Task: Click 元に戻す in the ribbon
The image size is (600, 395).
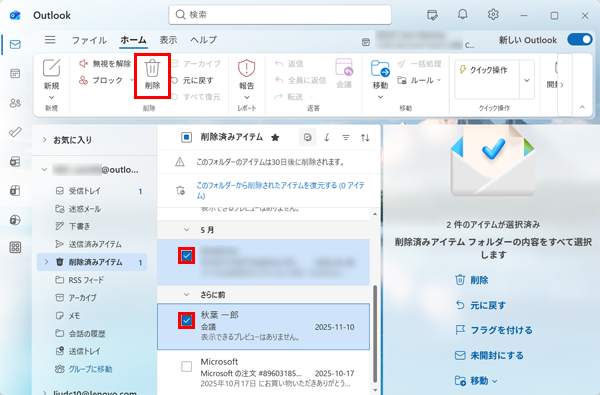Action: pos(192,80)
